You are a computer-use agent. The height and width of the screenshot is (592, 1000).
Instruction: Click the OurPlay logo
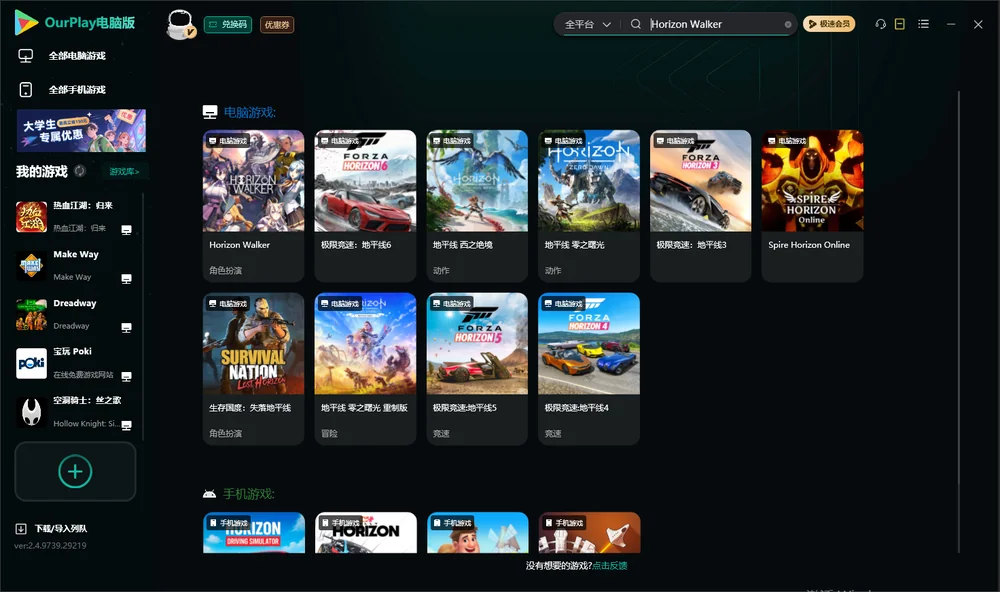pyautogui.click(x=75, y=22)
